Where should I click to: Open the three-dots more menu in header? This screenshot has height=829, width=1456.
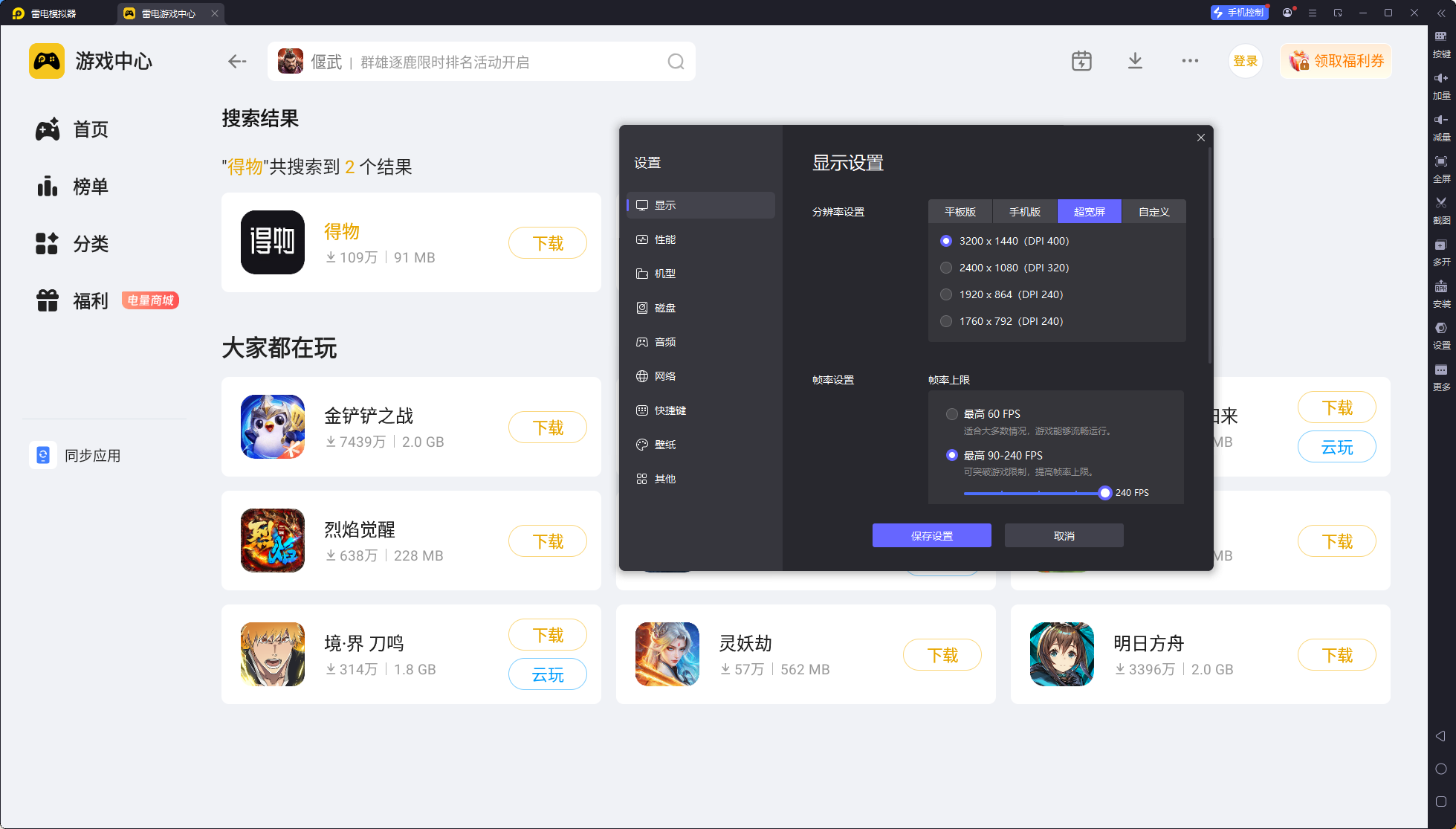point(1190,61)
